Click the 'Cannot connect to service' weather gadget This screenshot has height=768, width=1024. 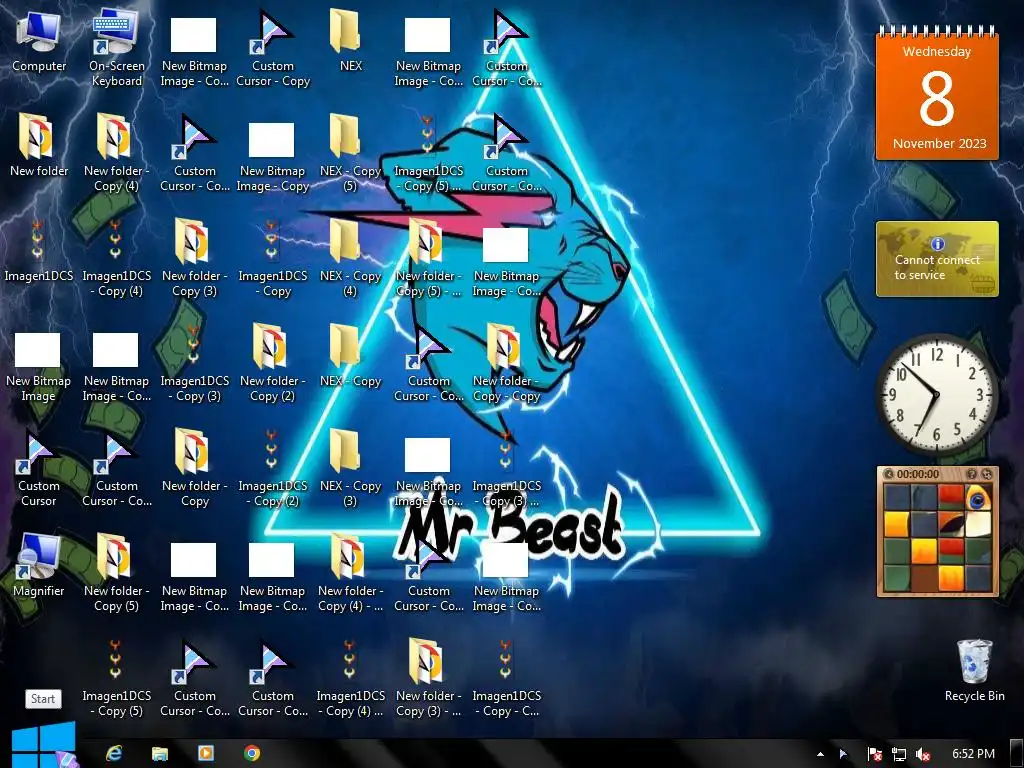(x=937, y=259)
